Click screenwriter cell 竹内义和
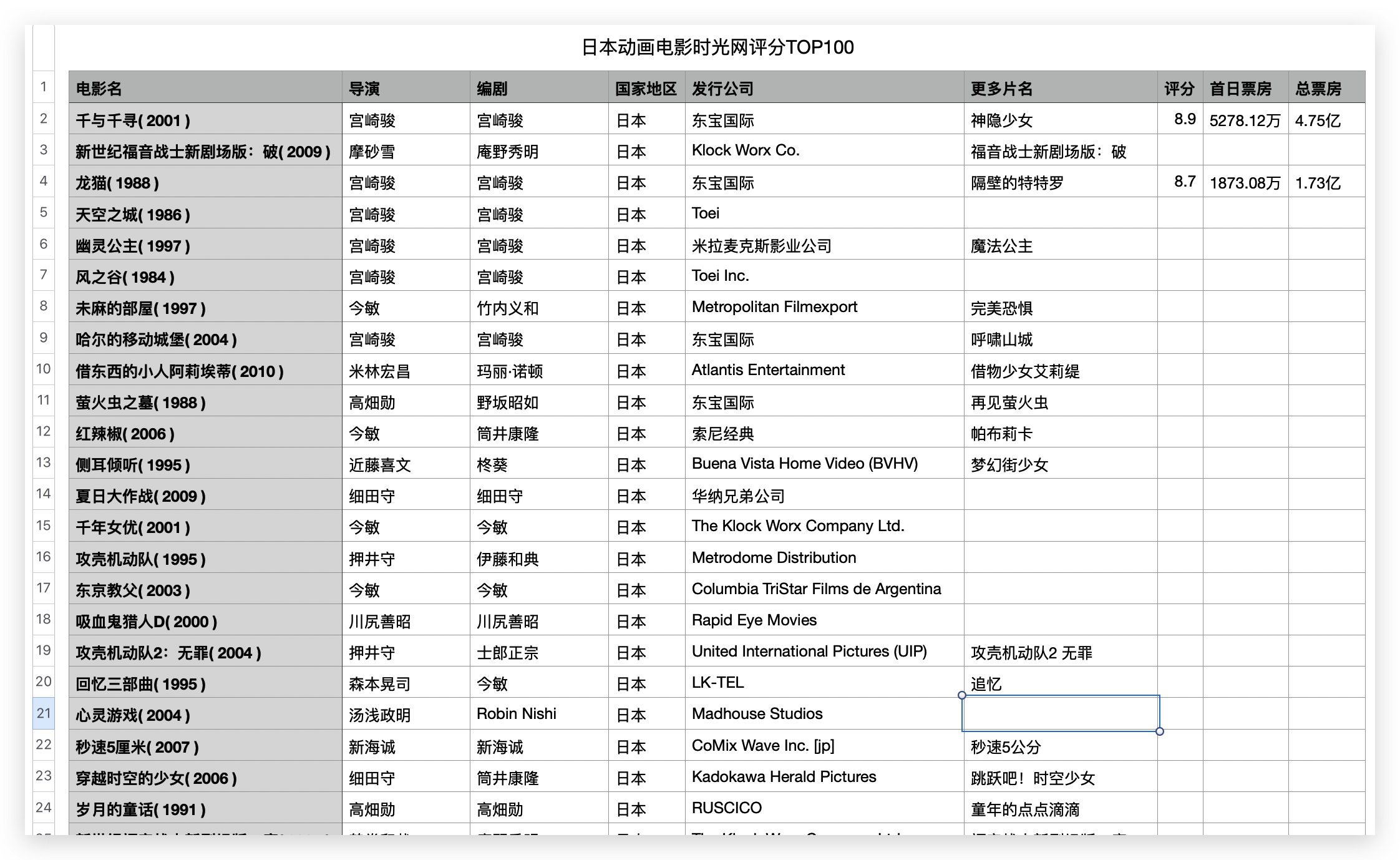1400x860 pixels. point(539,307)
